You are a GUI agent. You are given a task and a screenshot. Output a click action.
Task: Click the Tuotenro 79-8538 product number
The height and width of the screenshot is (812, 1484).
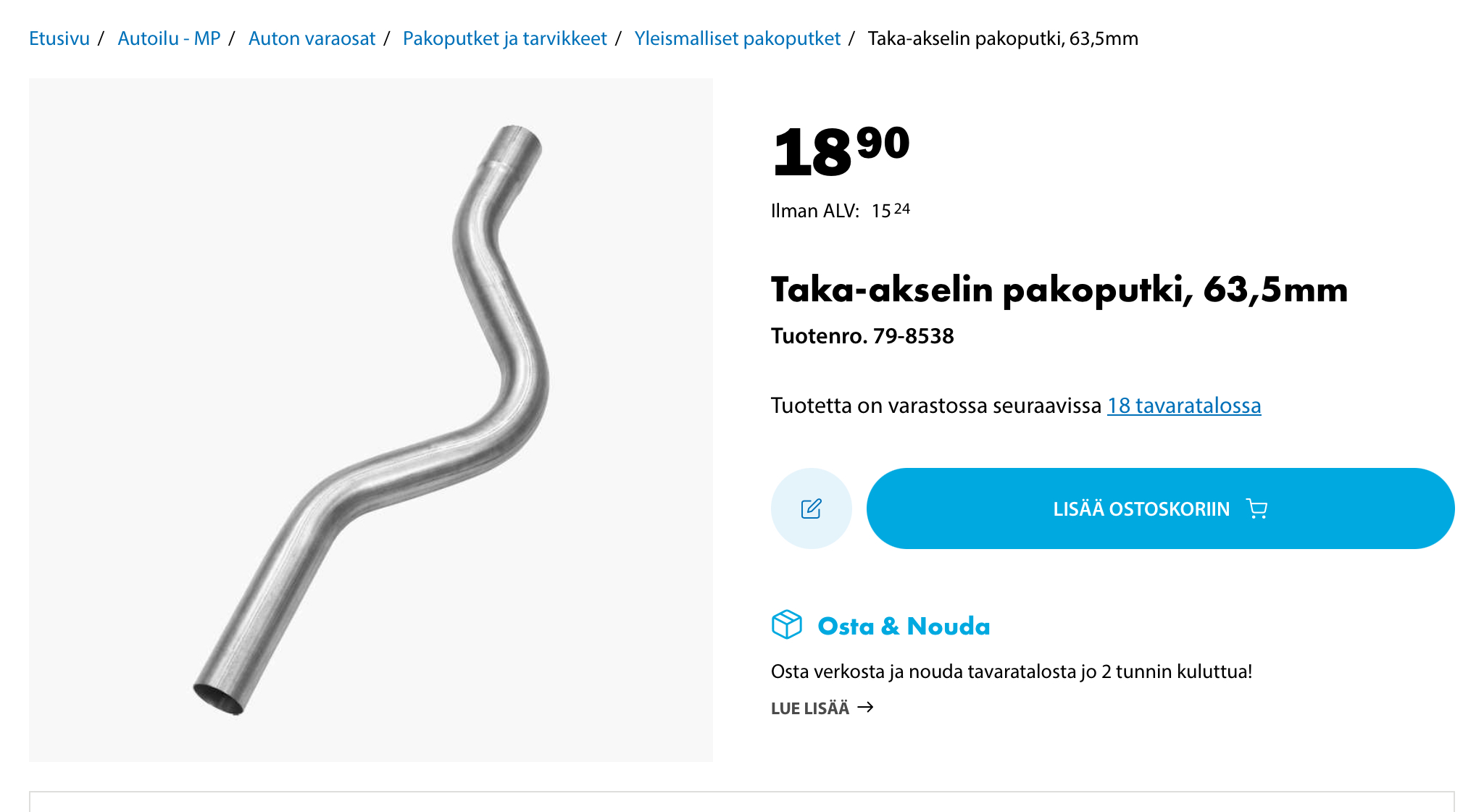coord(862,336)
